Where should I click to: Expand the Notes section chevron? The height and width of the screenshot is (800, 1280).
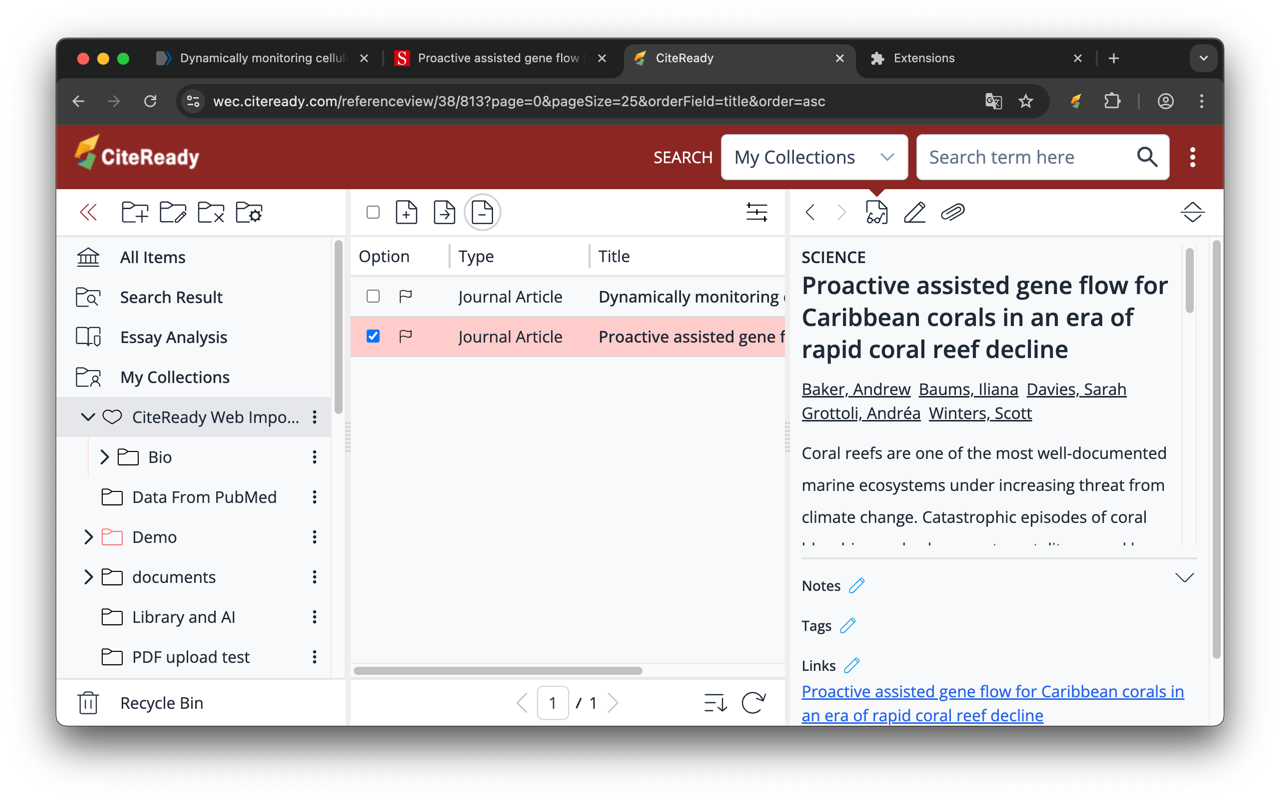tap(1185, 578)
